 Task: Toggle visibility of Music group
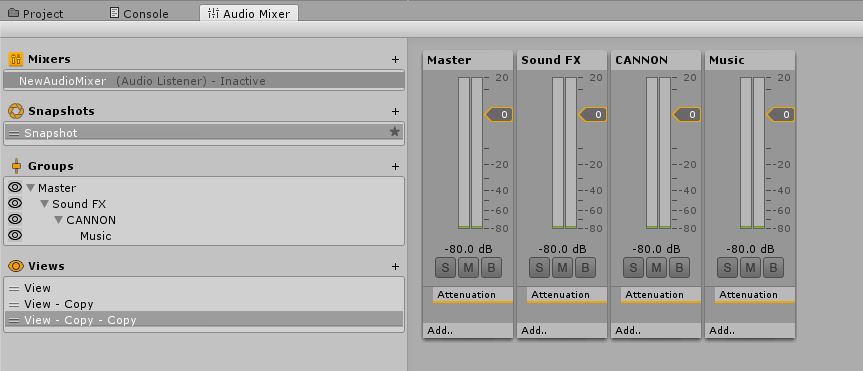click(x=15, y=235)
